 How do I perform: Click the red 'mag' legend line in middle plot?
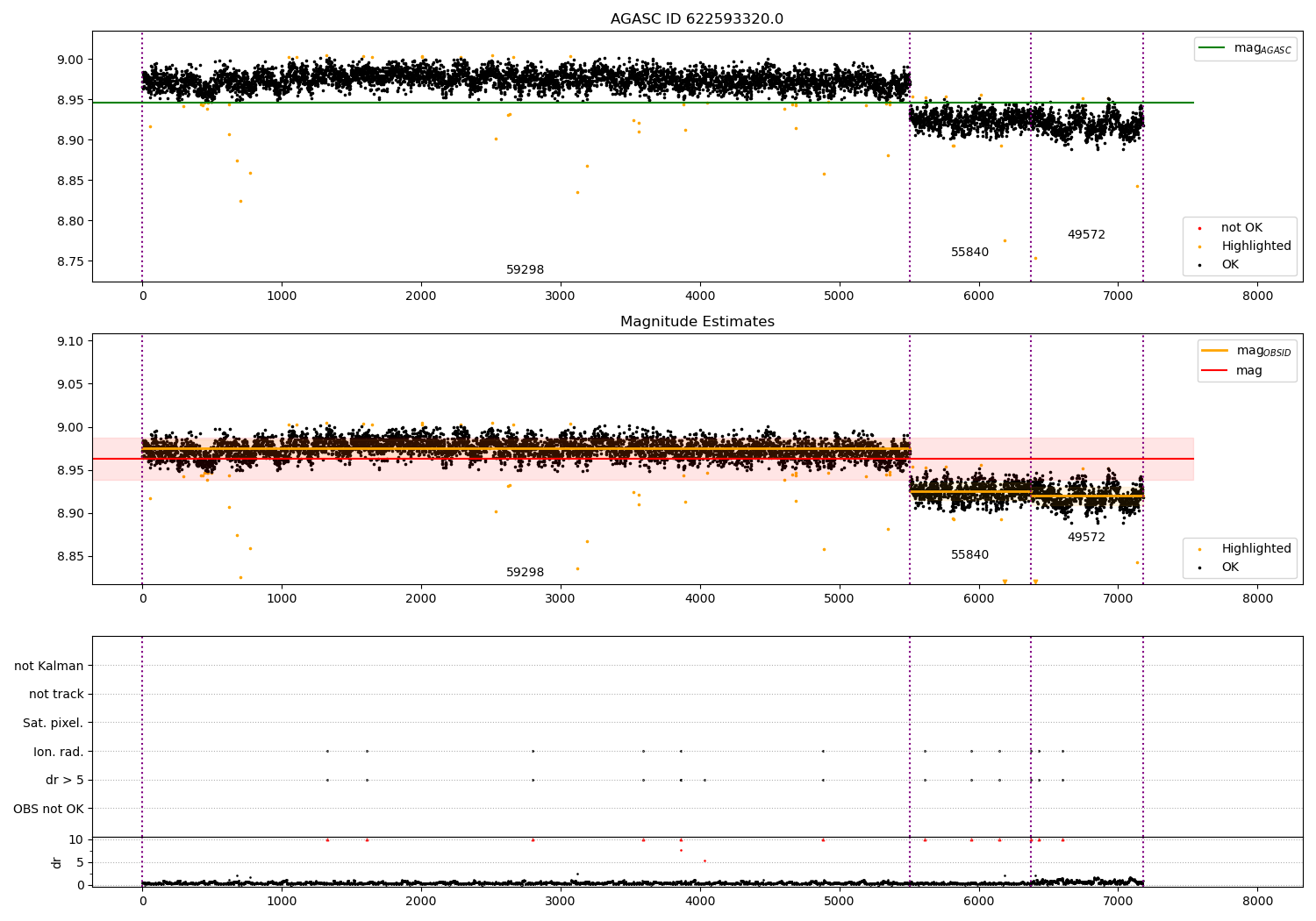click(1215, 371)
